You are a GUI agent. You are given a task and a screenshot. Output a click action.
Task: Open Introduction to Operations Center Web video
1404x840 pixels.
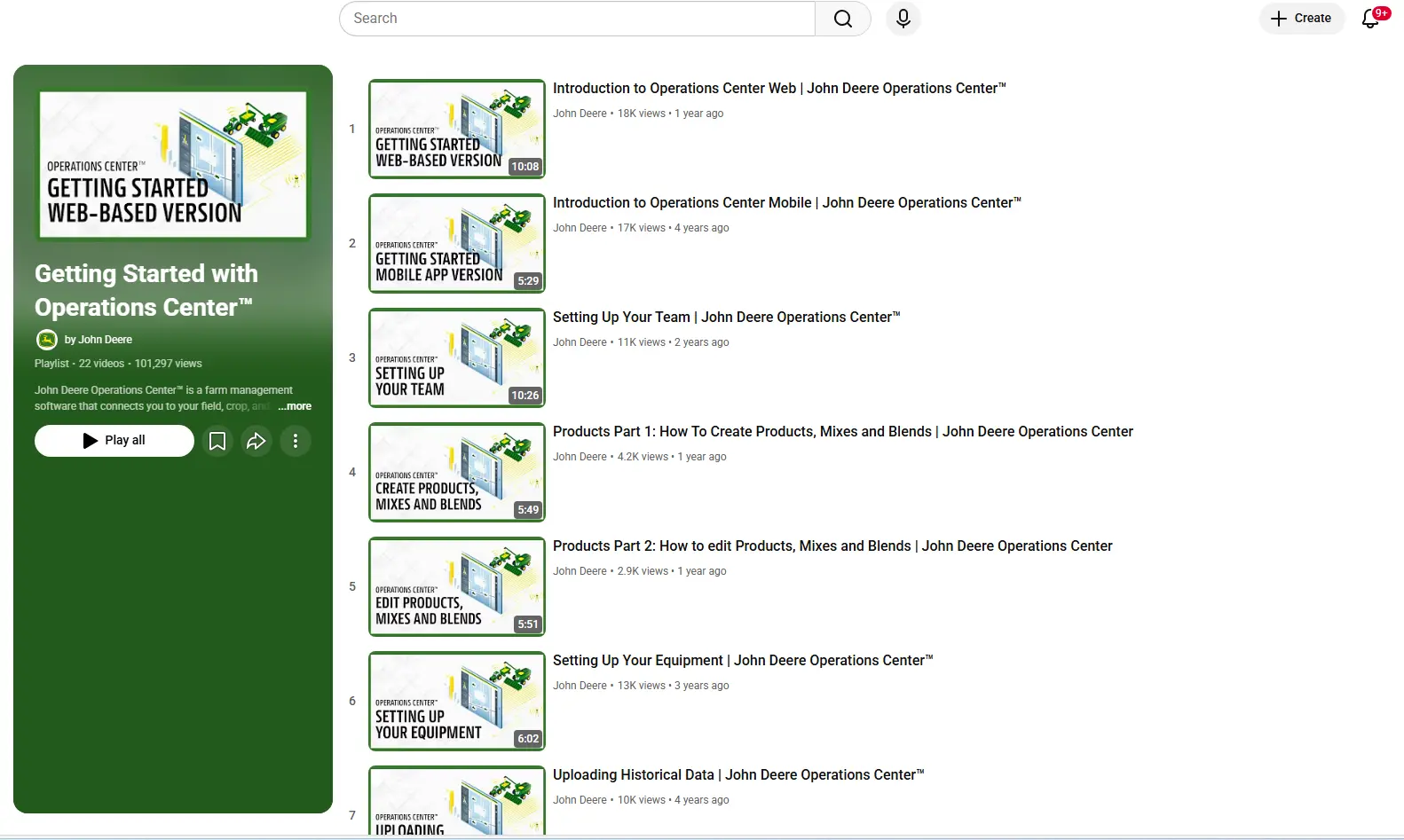pos(778,89)
